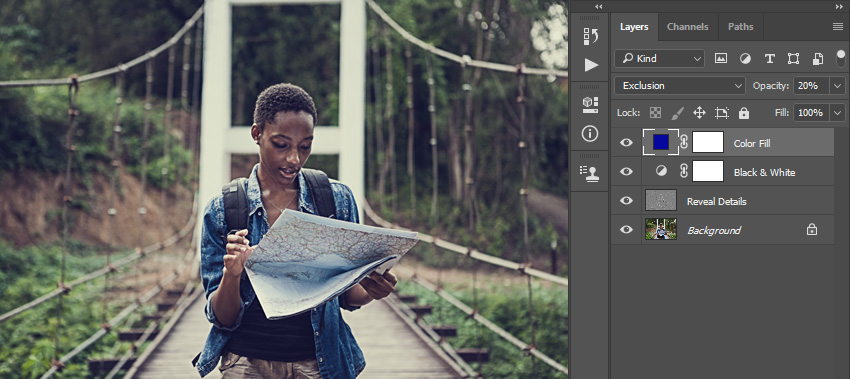Screen dimensions: 850x379
Task: Open the Clone Source panel icon
Action: [x=590, y=173]
